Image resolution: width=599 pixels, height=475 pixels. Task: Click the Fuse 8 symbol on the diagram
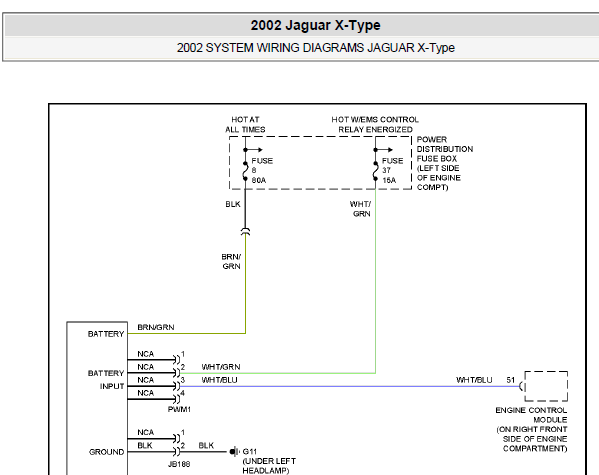tap(245, 171)
